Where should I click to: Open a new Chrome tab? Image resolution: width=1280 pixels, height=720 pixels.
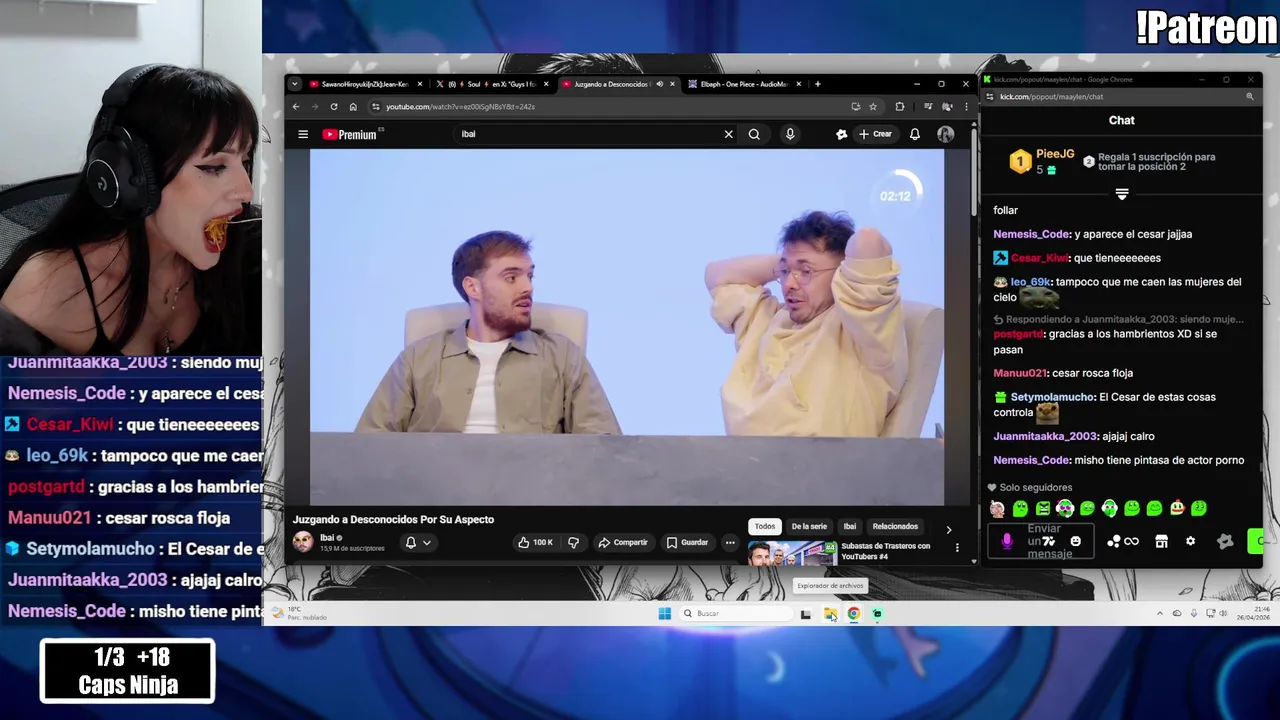(817, 84)
